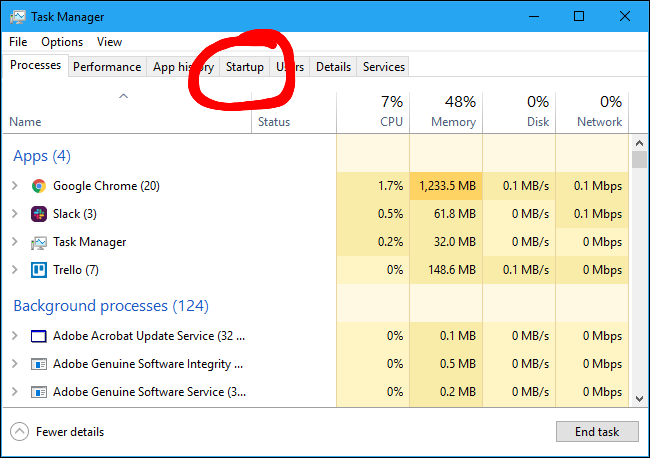Click the scrollbar down arrow
The height and width of the screenshot is (458, 650).
click(639, 399)
